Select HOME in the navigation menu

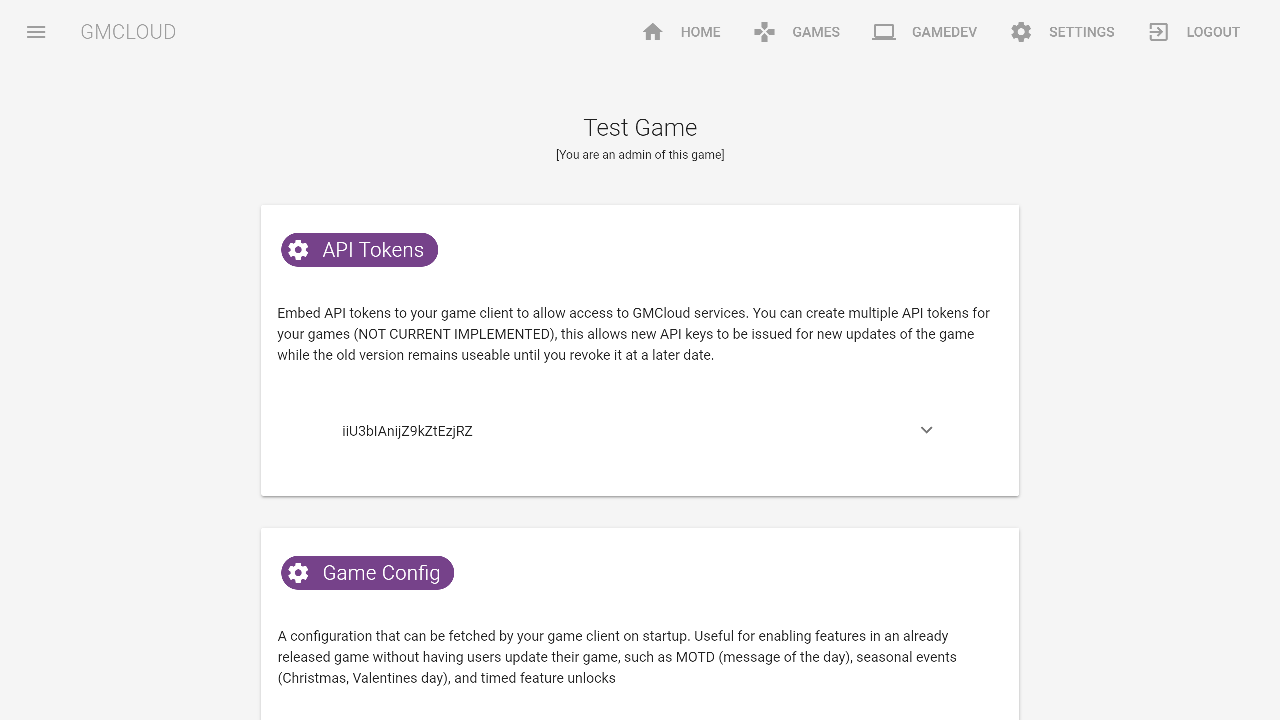(x=700, y=31)
